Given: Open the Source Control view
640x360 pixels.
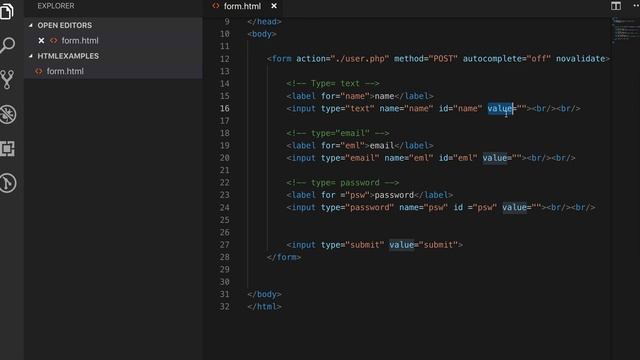Looking at the screenshot, I should [7, 80].
